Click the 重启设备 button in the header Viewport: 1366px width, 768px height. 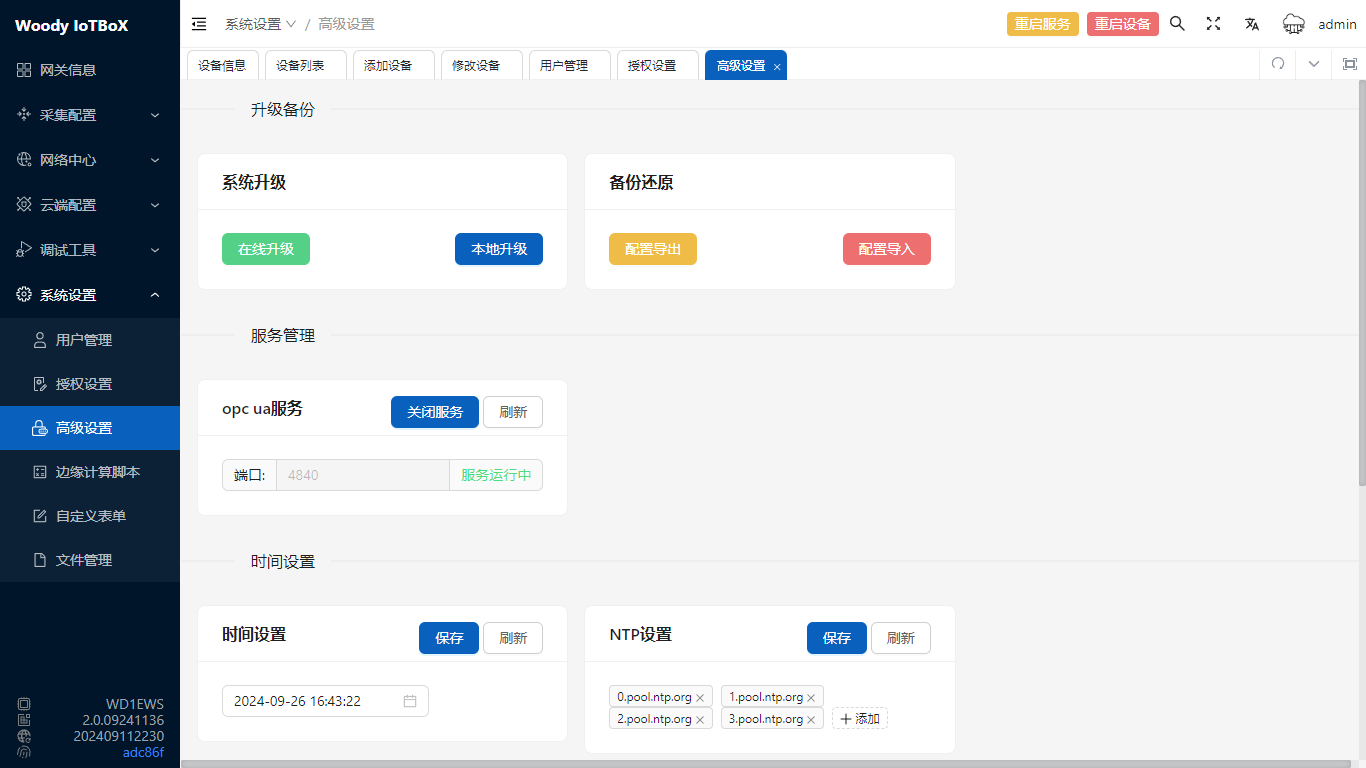pos(1122,24)
